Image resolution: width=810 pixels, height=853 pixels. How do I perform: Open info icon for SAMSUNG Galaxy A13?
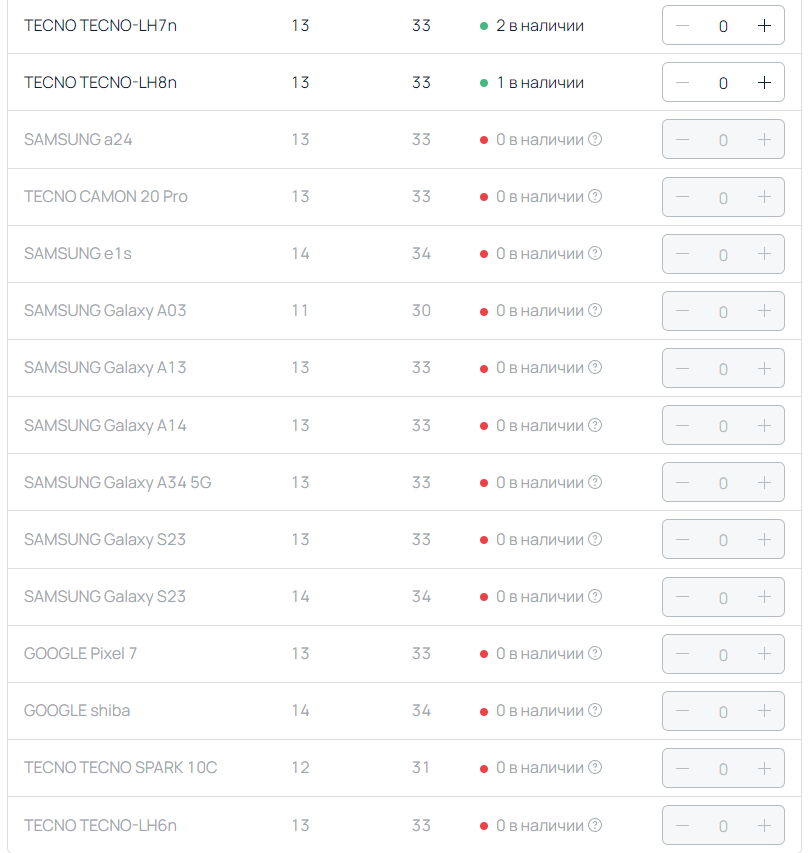(595, 367)
